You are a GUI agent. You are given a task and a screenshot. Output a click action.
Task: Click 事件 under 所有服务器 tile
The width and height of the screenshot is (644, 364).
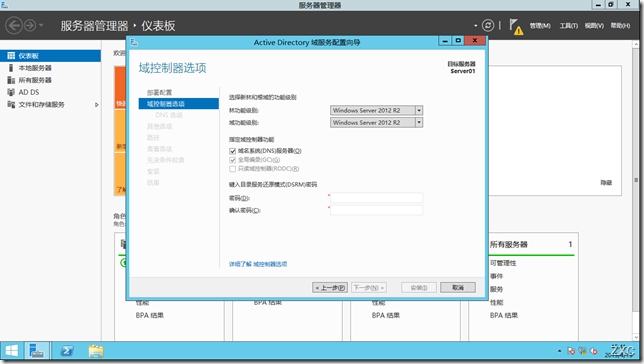pos(496,276)
